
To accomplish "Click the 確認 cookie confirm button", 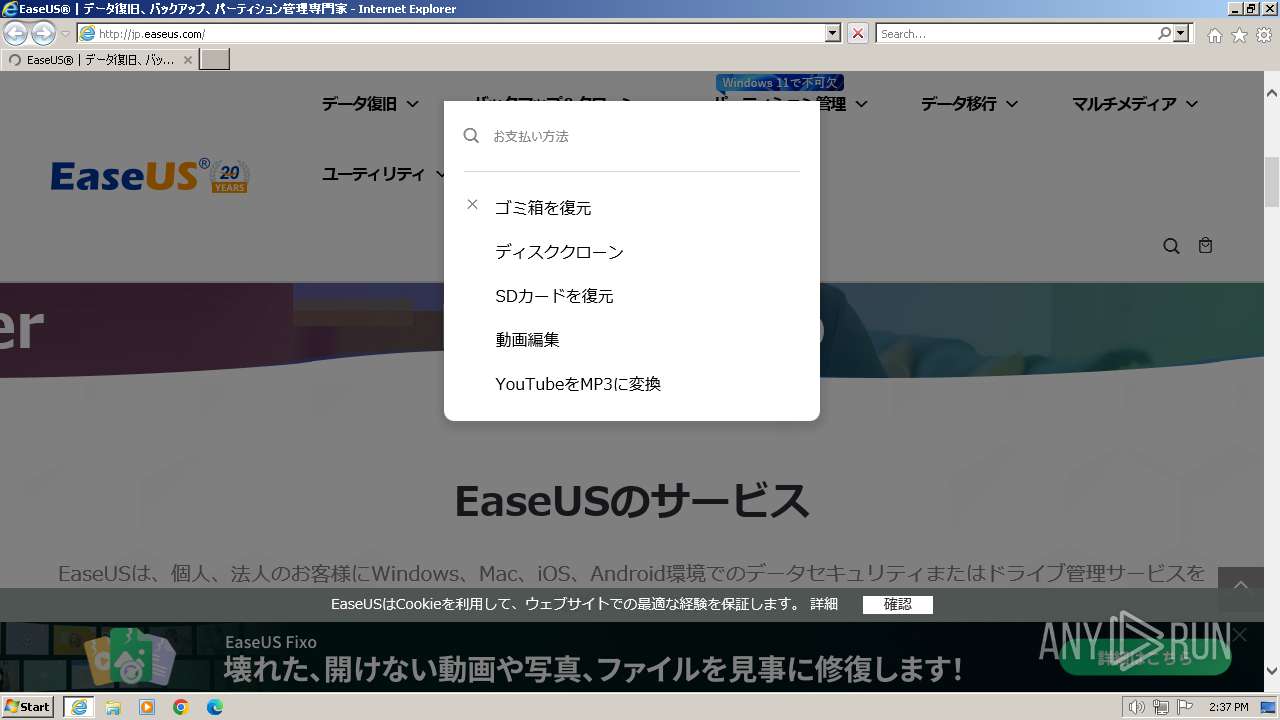I will pos(898,604).
